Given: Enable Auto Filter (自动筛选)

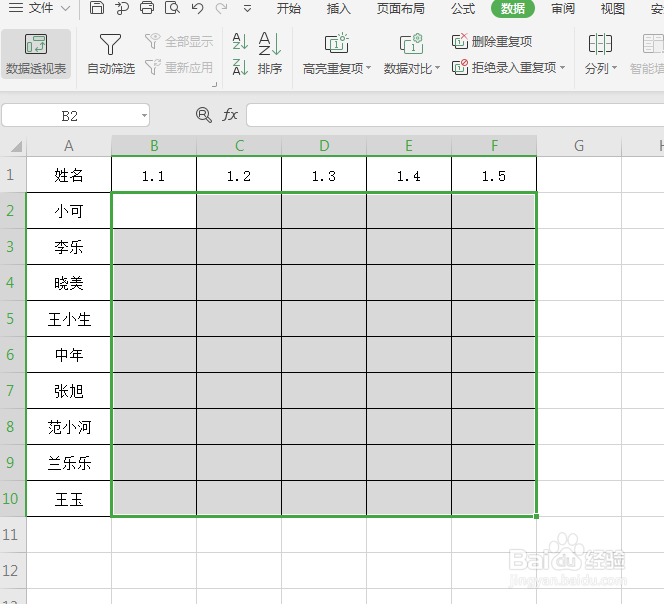Looking at the screenshot, I should 111,54.
